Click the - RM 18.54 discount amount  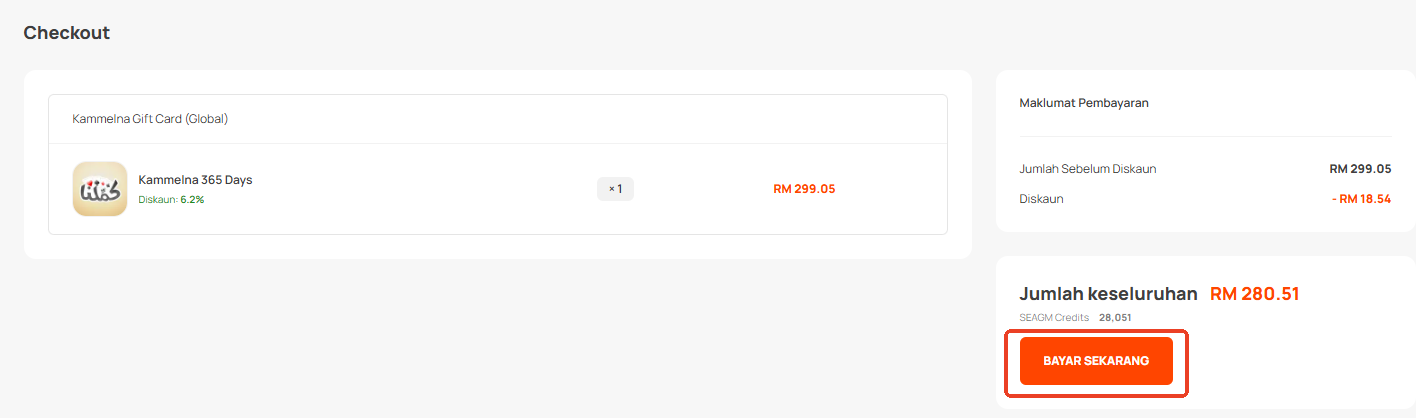(x=1361, y=199)
